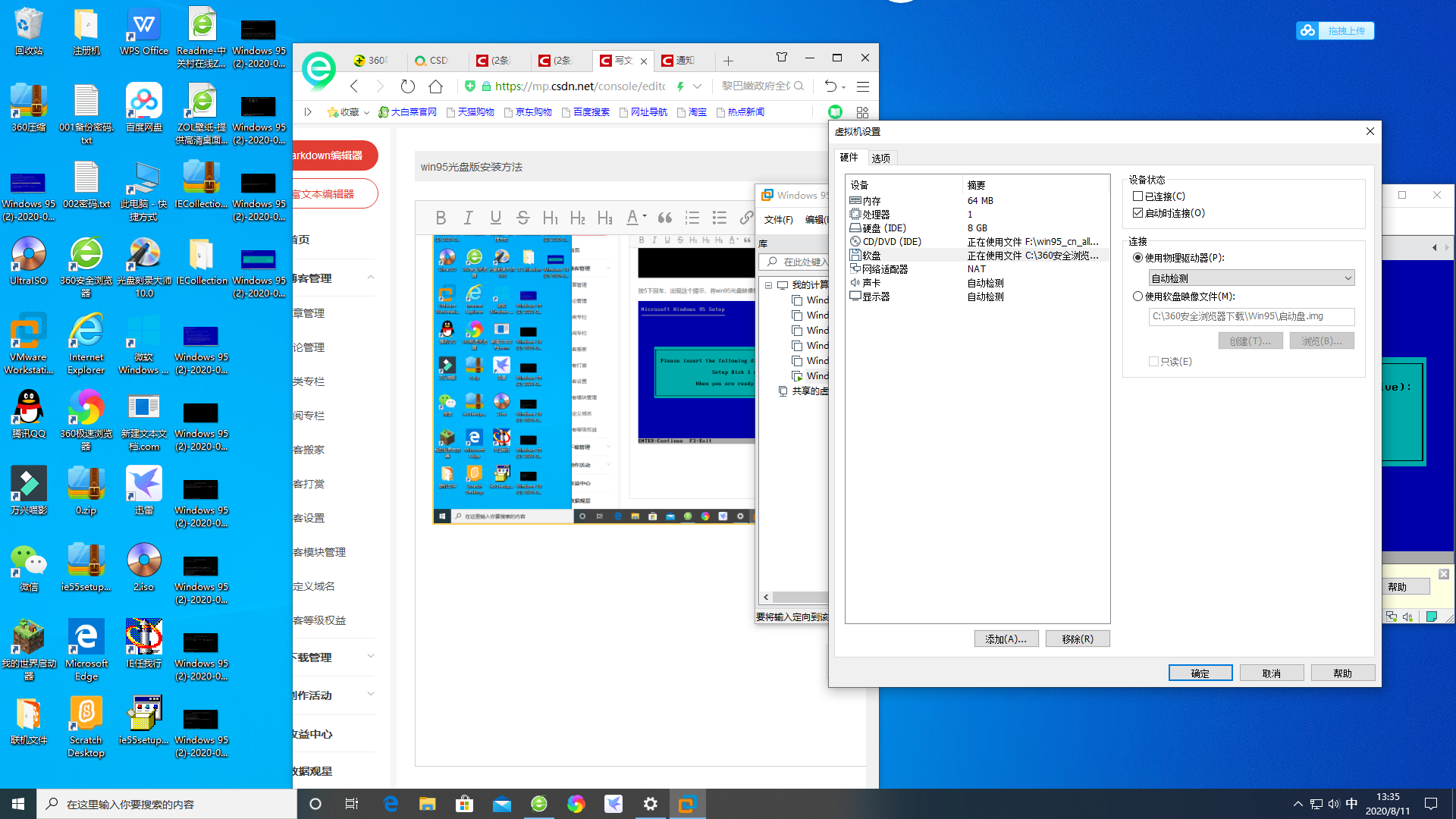Browse for a floppy image file
Screen dimensions: 1456x819
click(x=1322, y=340)
